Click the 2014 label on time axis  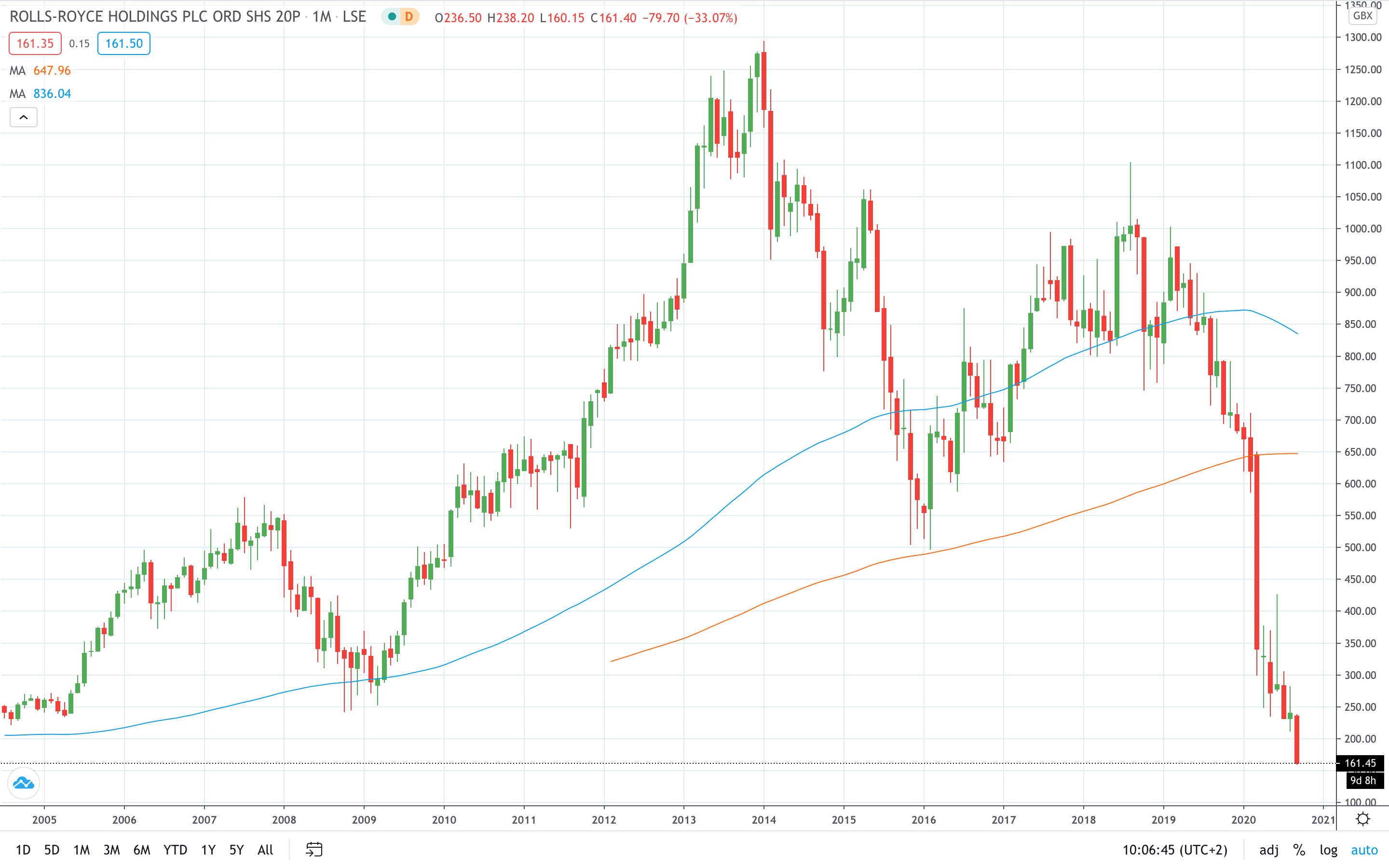763,820
